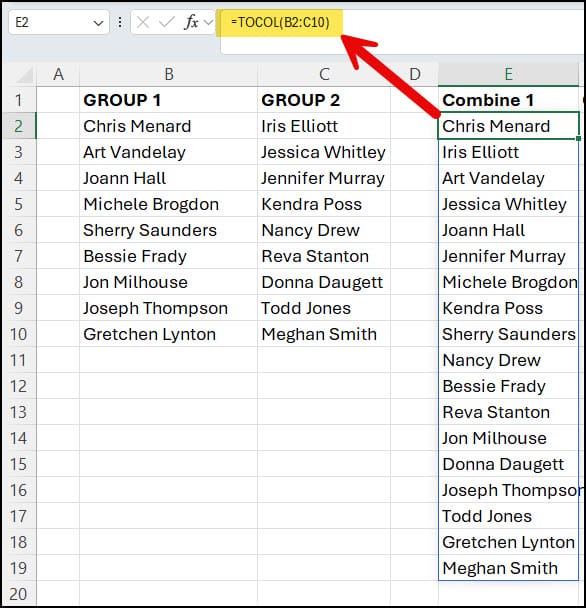Image resolution: width=586 pixels, height=608 pixels.
Task: Select row 1 header
Action: pyautogui.click(x=19, y=100)
